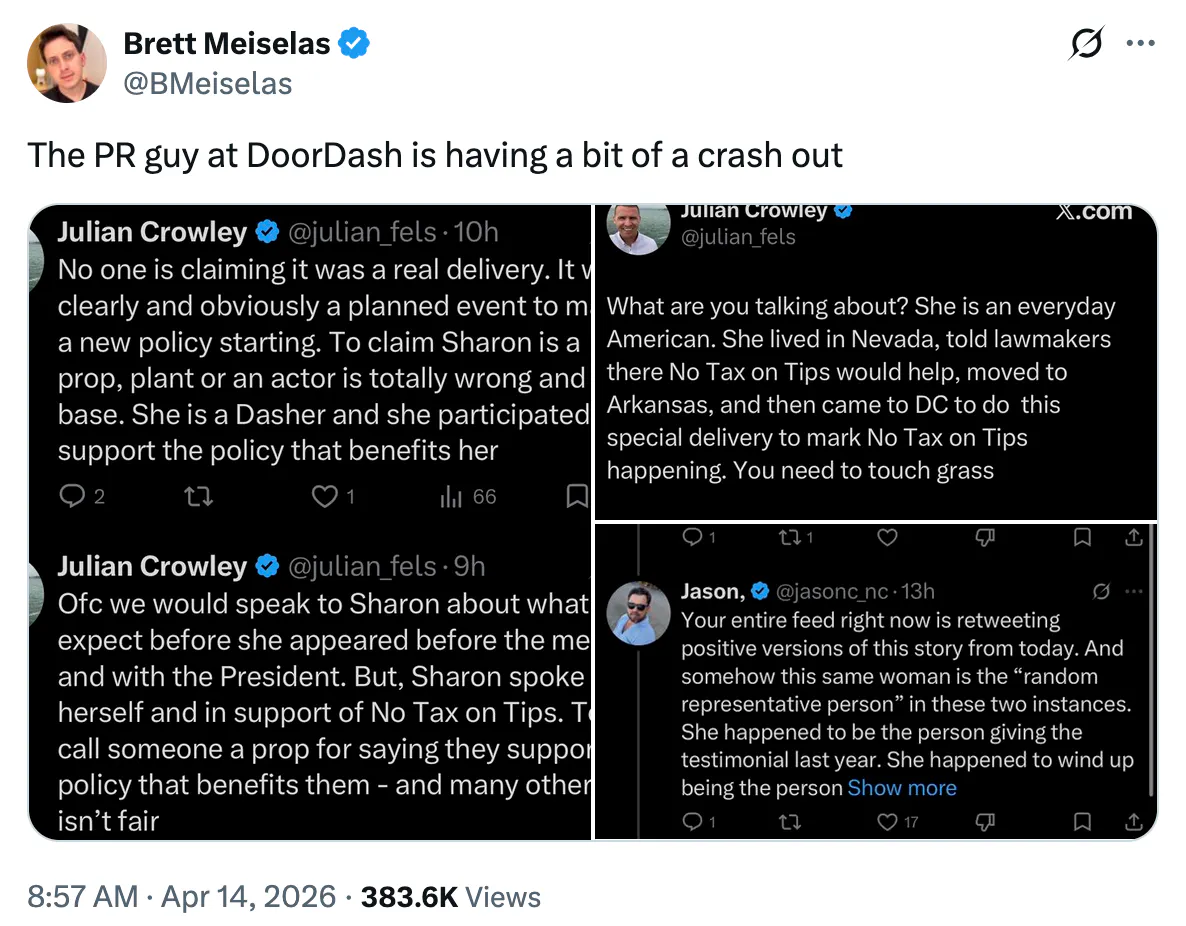Click the analytics views icon showing 66
This screenshot has height=926, width=1186.
pos(453,496)
